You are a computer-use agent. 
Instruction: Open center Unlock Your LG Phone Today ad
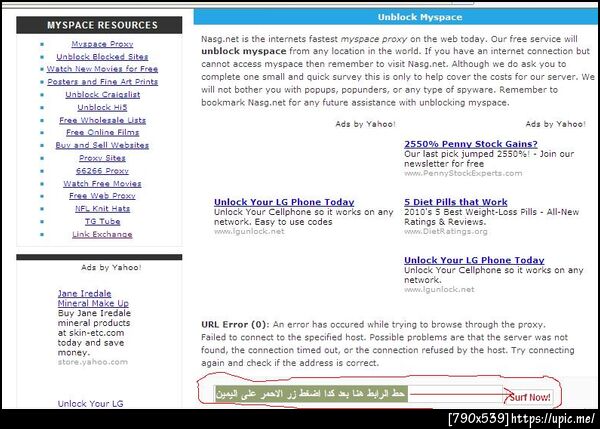click(x=284, y=202)
